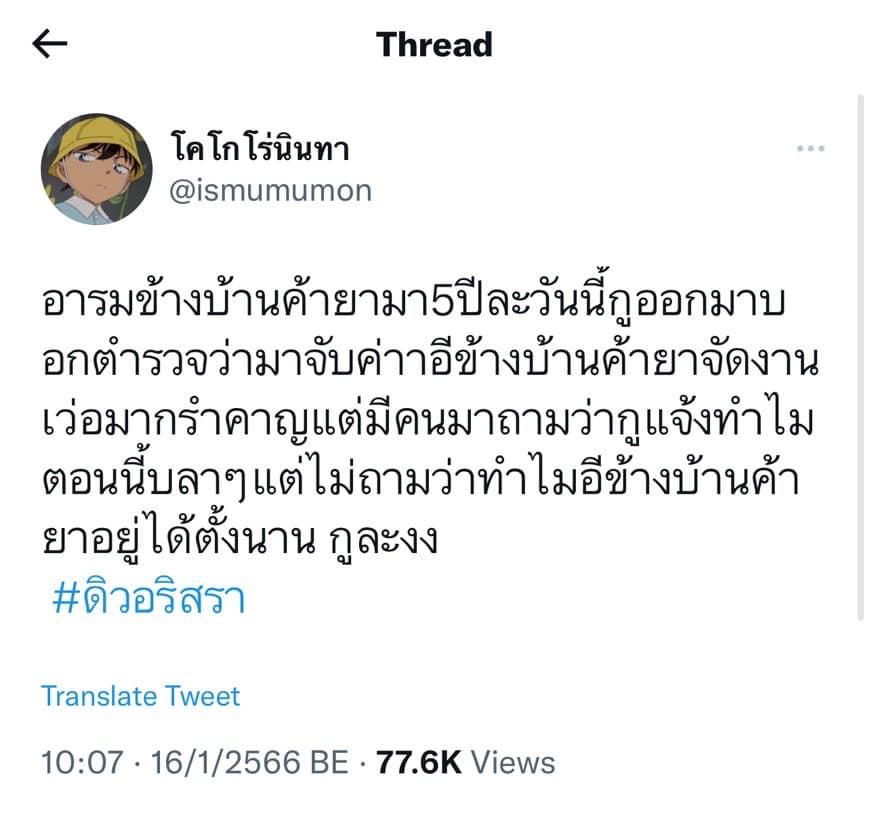Click the Translate Tweet link
Screen dimensions: 870x838
(x=140, y=696)
